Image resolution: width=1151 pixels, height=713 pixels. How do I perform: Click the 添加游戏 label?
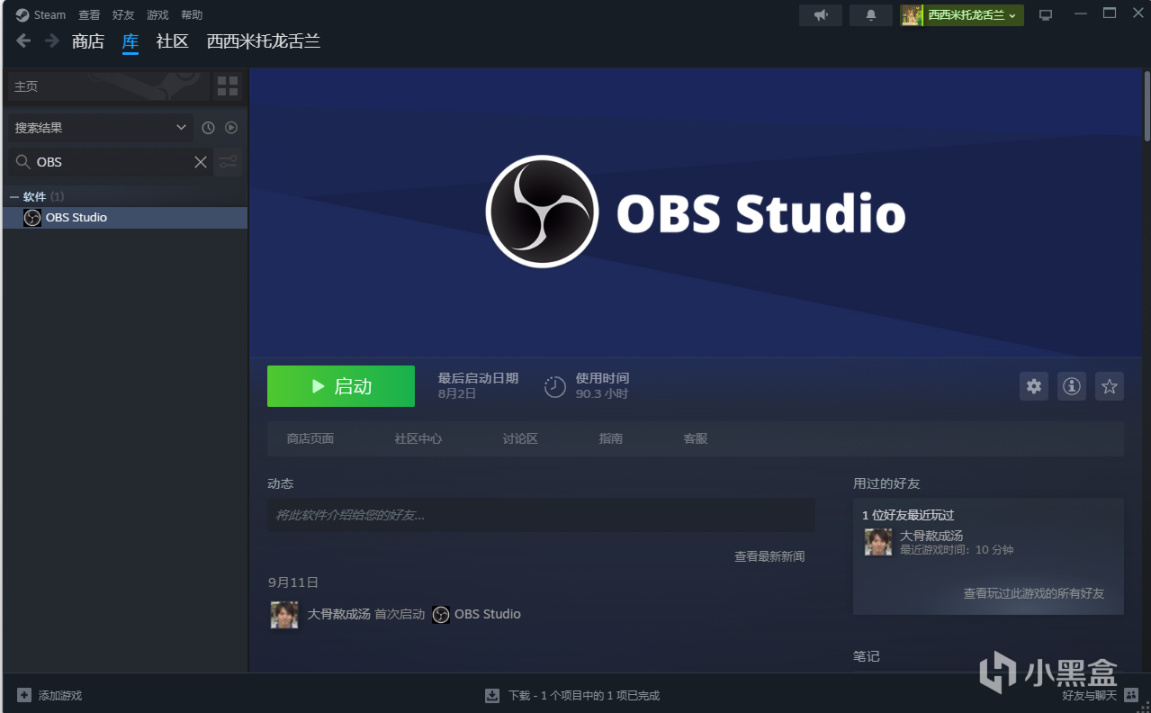tap(60, 695)
